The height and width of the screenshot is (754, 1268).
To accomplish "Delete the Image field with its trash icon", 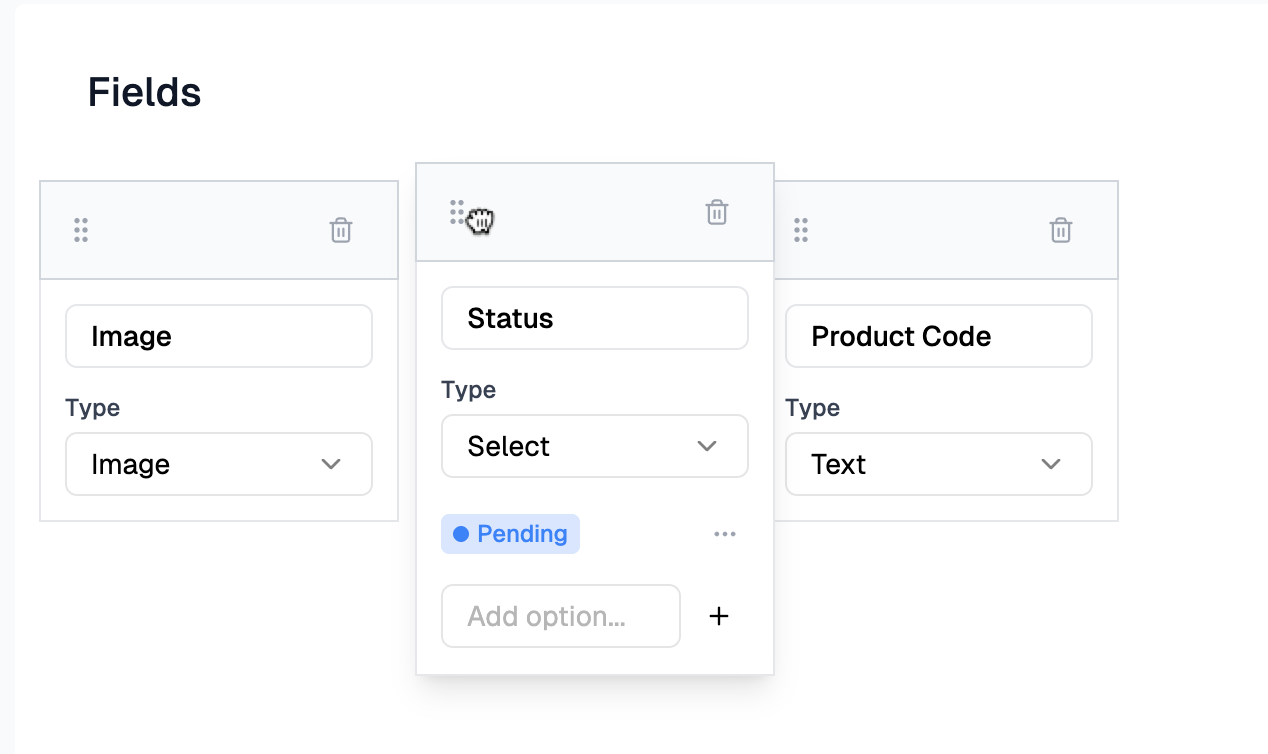I will coord(341,230).
